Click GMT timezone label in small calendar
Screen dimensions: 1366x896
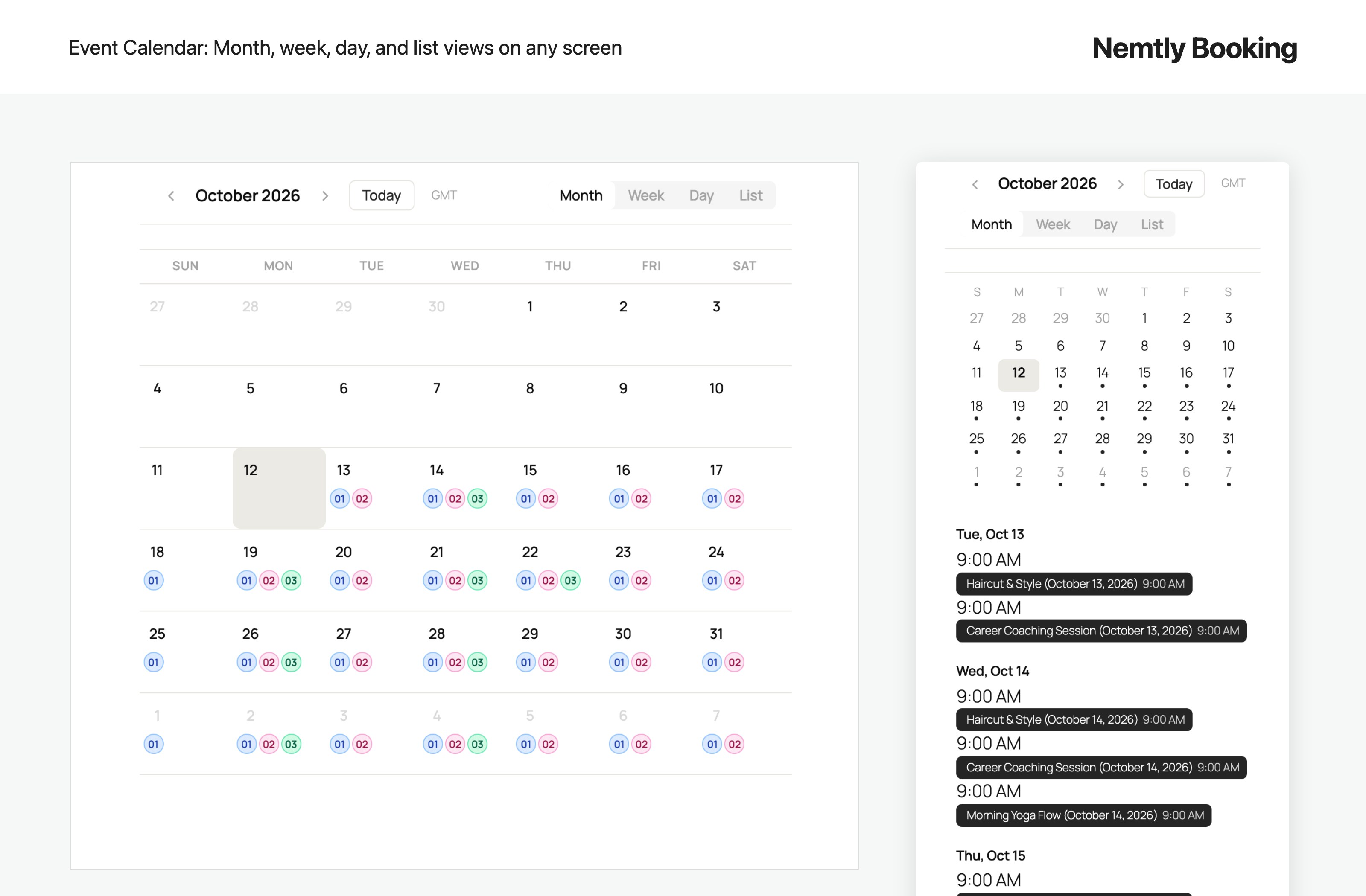click(x=1233, y=183)
